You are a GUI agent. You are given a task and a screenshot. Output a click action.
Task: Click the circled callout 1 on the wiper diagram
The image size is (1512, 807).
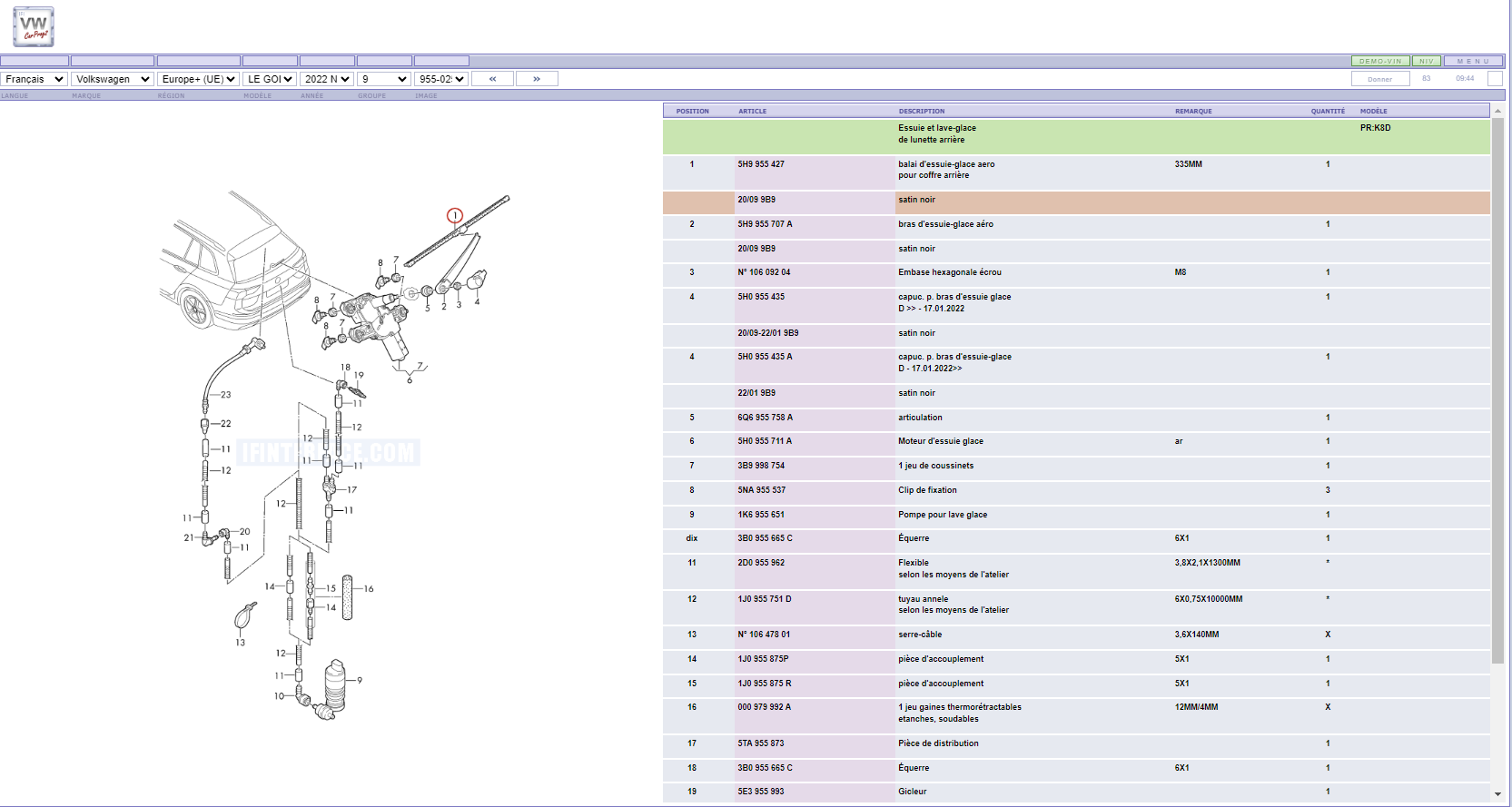(x=455, y=215)
